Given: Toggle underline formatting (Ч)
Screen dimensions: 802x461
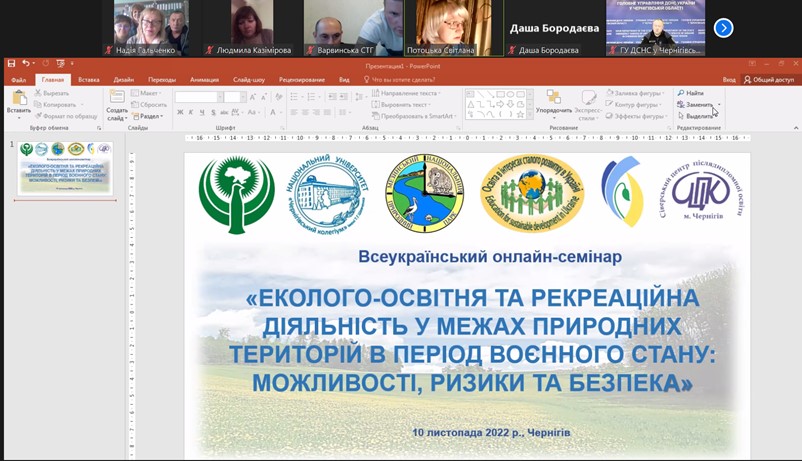Looking at the screenshot, I should pos(202,112).
